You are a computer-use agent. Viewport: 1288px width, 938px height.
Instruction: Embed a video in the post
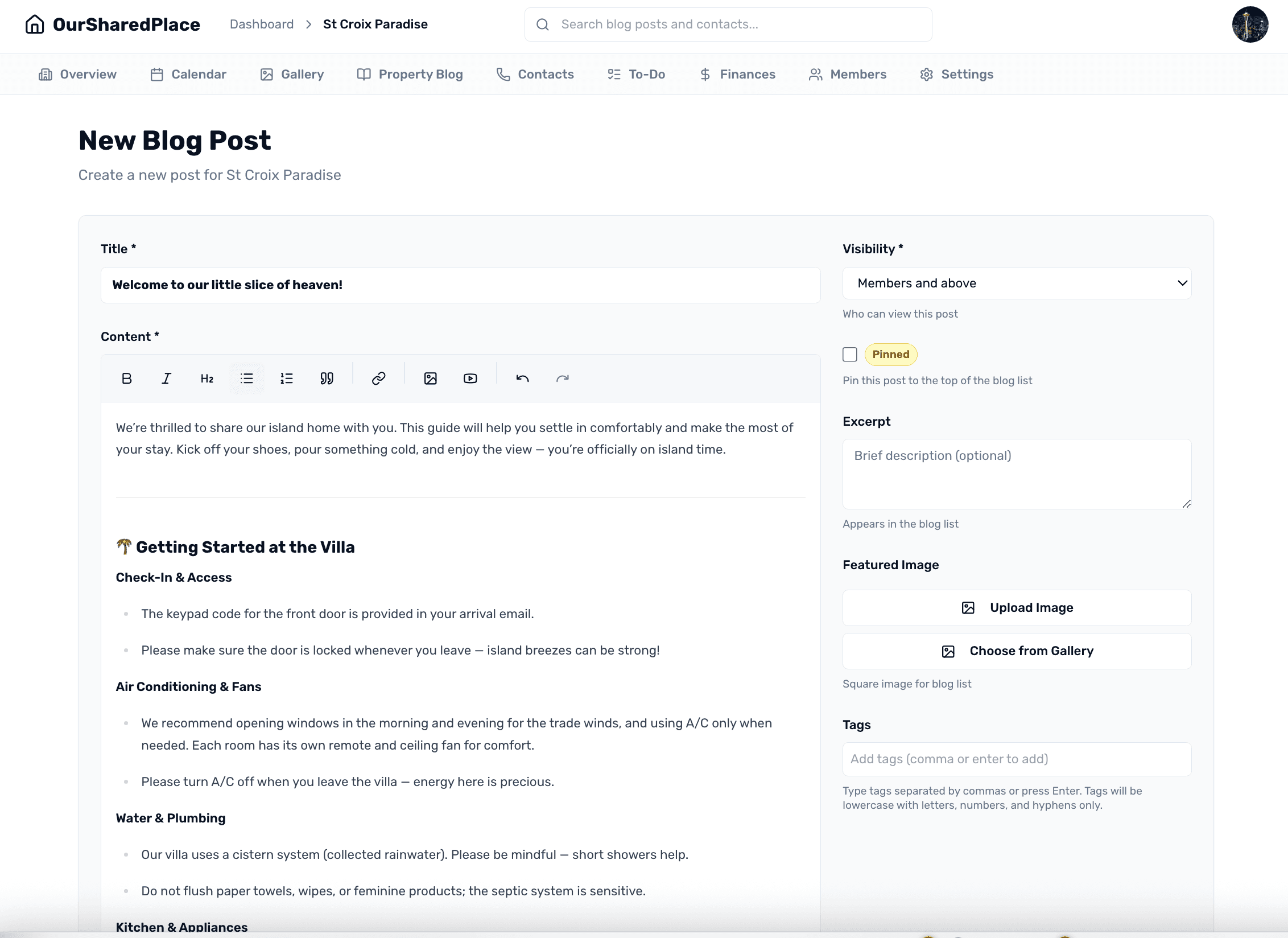pos(470,378)
